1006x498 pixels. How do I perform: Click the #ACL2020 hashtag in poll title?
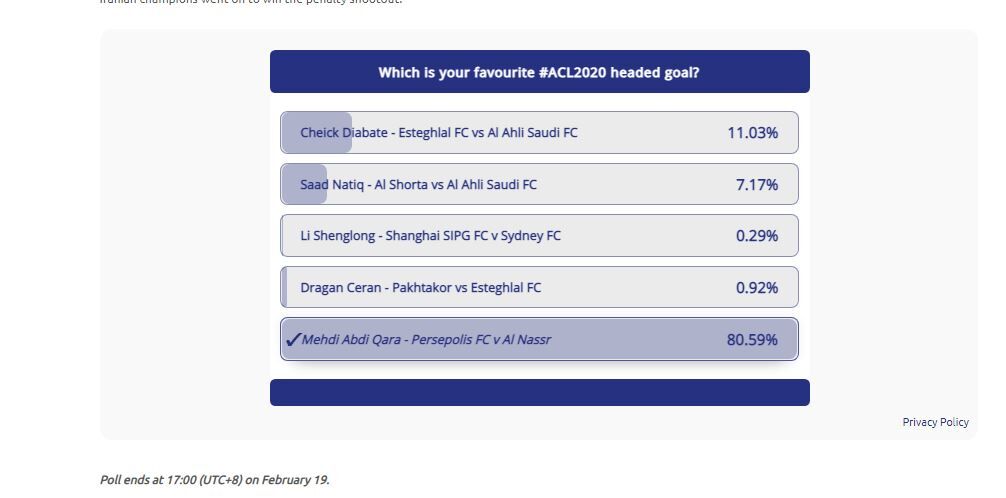tap(547, 73)
